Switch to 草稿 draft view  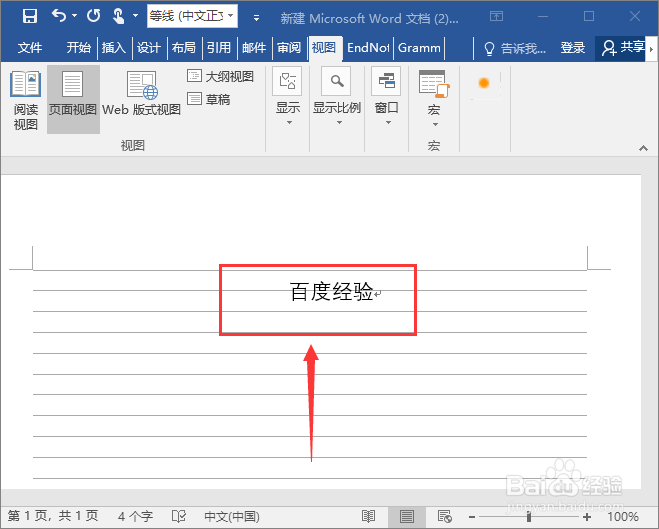tap(209, 99)
